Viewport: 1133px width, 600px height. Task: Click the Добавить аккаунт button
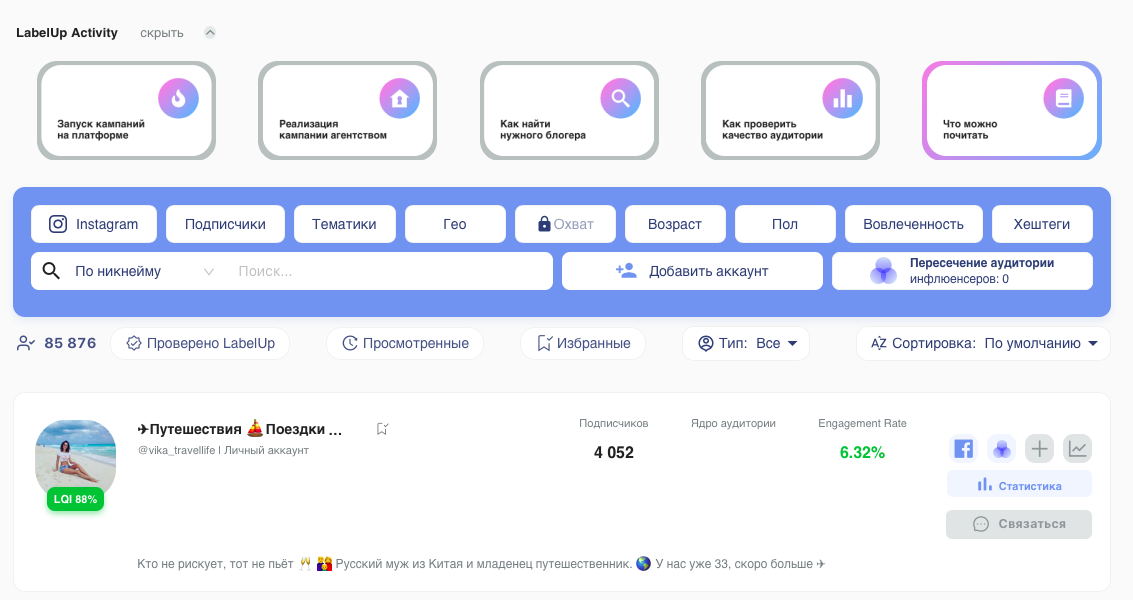pyautogui.click(x=692, y=271)
